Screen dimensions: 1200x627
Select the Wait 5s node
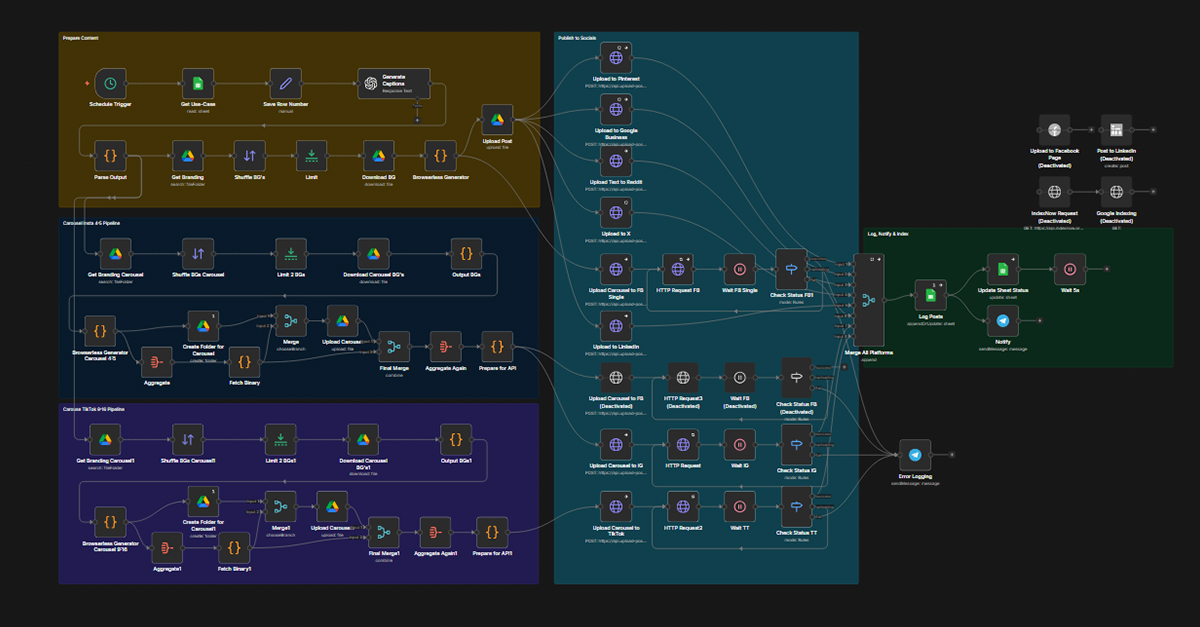(1069, 269)
